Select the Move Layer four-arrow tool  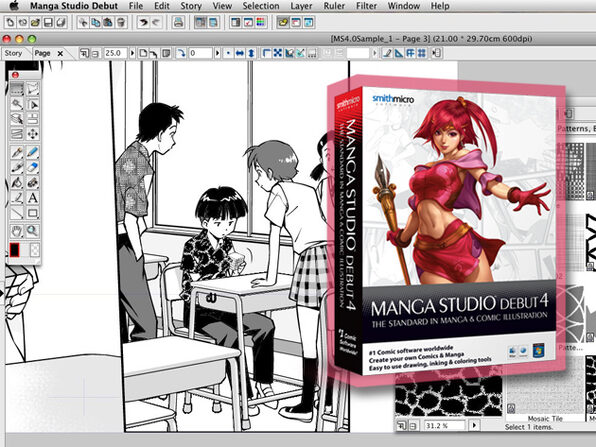click(33, 134)
